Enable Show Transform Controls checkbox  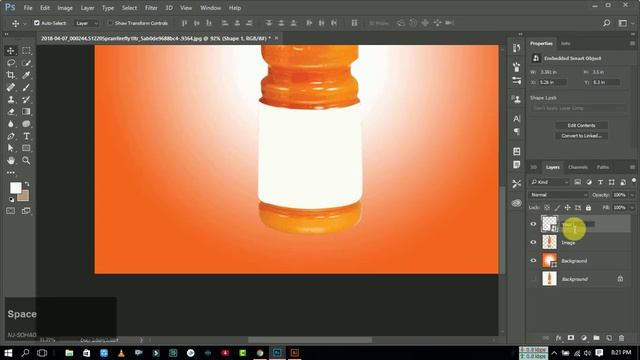coord(110,23)
